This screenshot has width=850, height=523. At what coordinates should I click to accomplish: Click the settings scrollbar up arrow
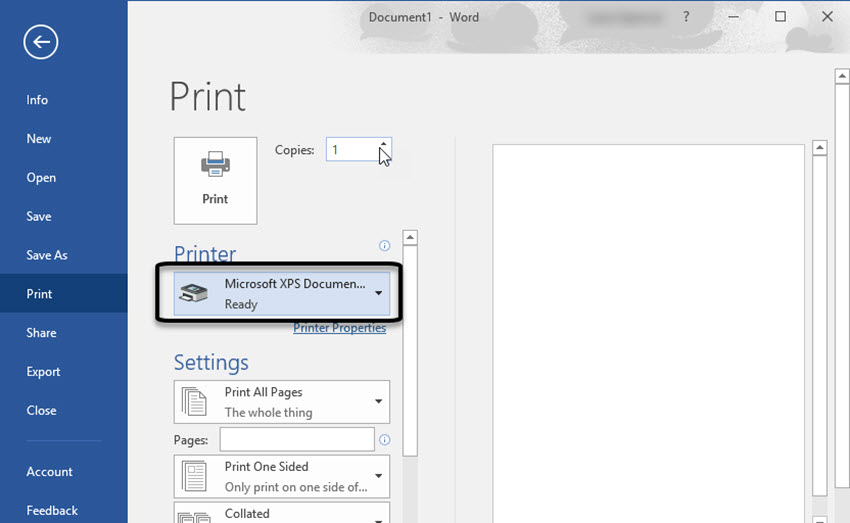tap(410, 237)
